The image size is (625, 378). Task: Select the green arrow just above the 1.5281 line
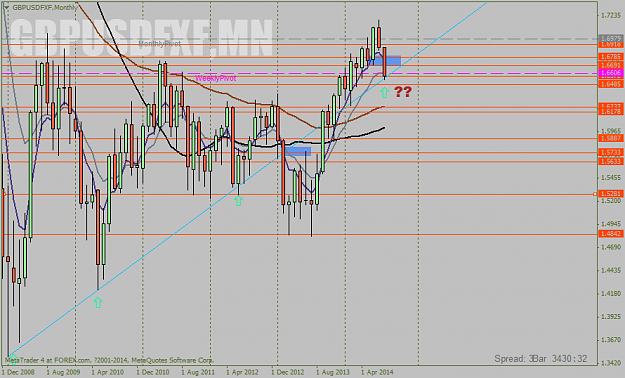[x=238, y=200]
